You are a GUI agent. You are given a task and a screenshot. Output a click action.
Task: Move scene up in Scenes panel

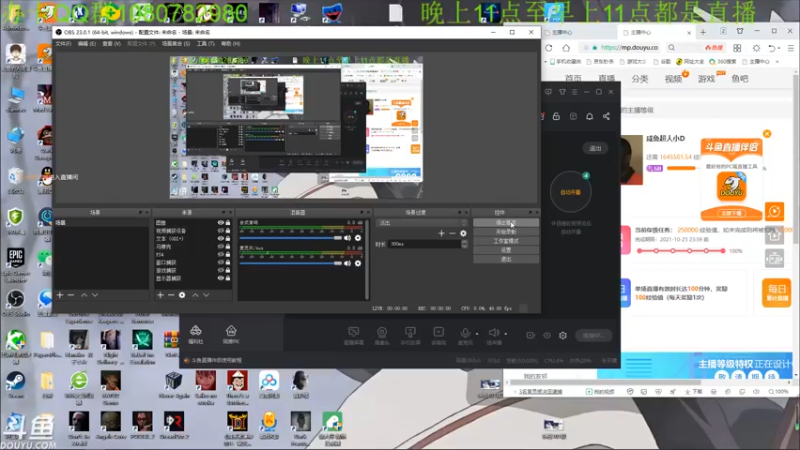click(84, 295)
